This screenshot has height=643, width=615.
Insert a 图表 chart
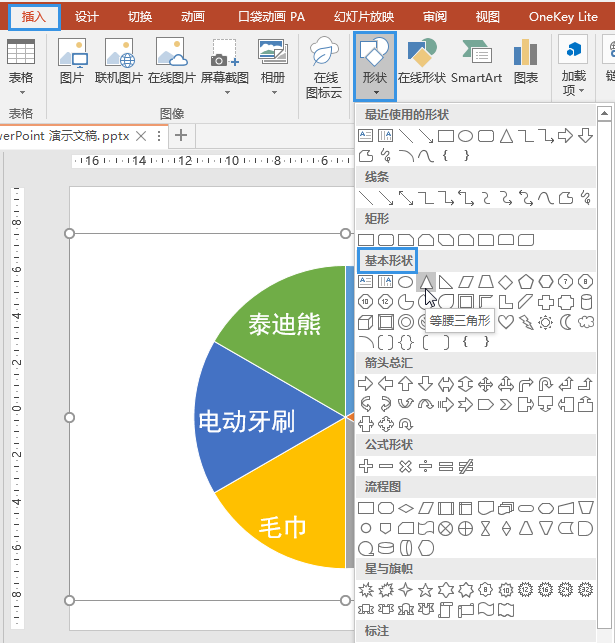click(526, 62)
